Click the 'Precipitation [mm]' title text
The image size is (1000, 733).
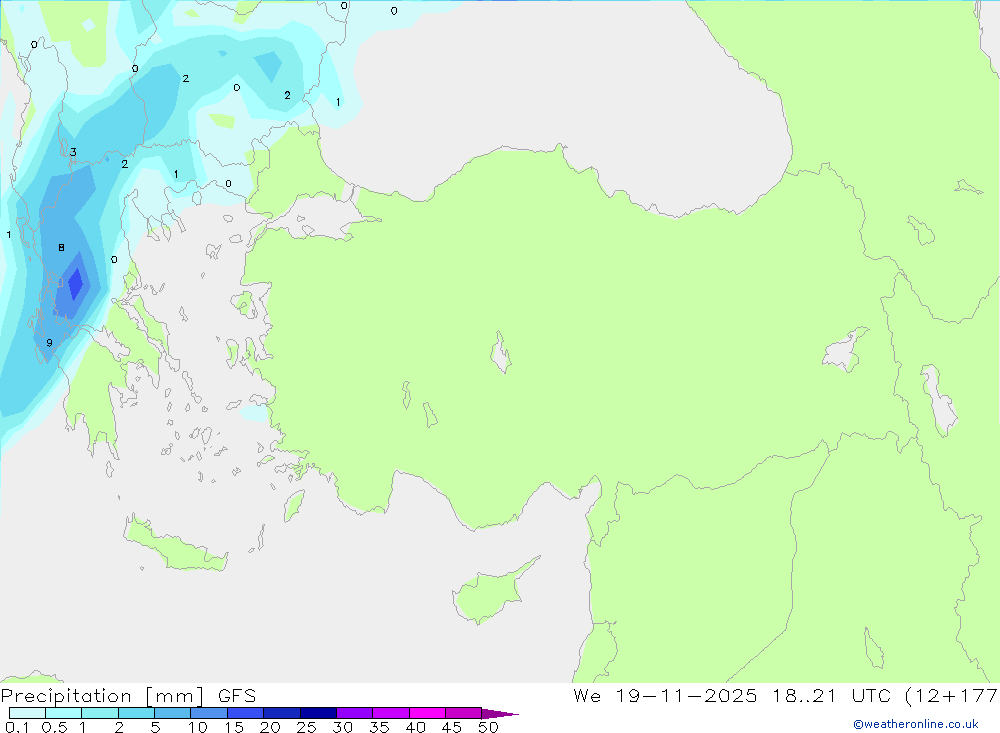pyautogui.click(x=102, y=696)
